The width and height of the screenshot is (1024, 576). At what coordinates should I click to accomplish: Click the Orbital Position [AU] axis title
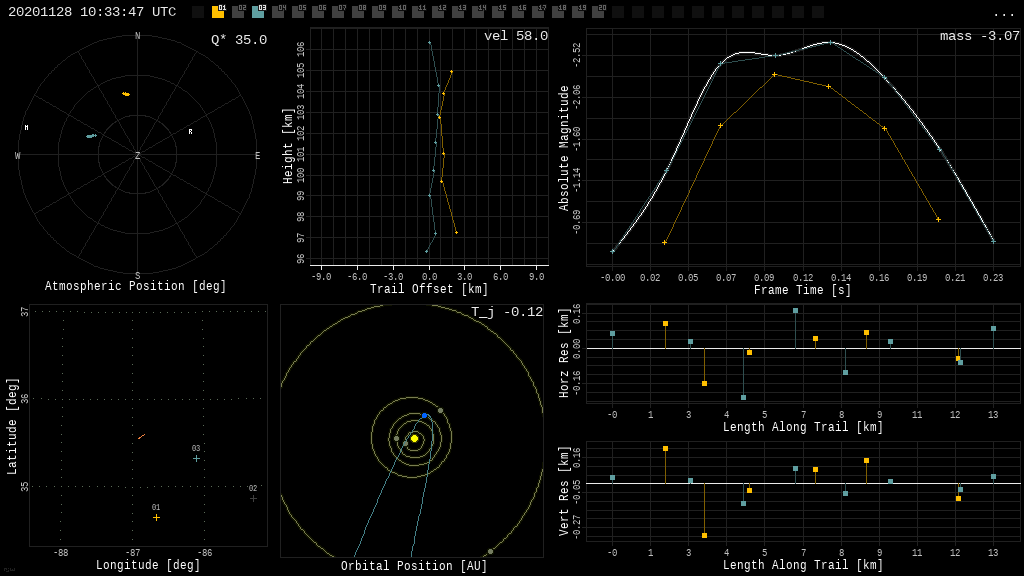point(414,566)
